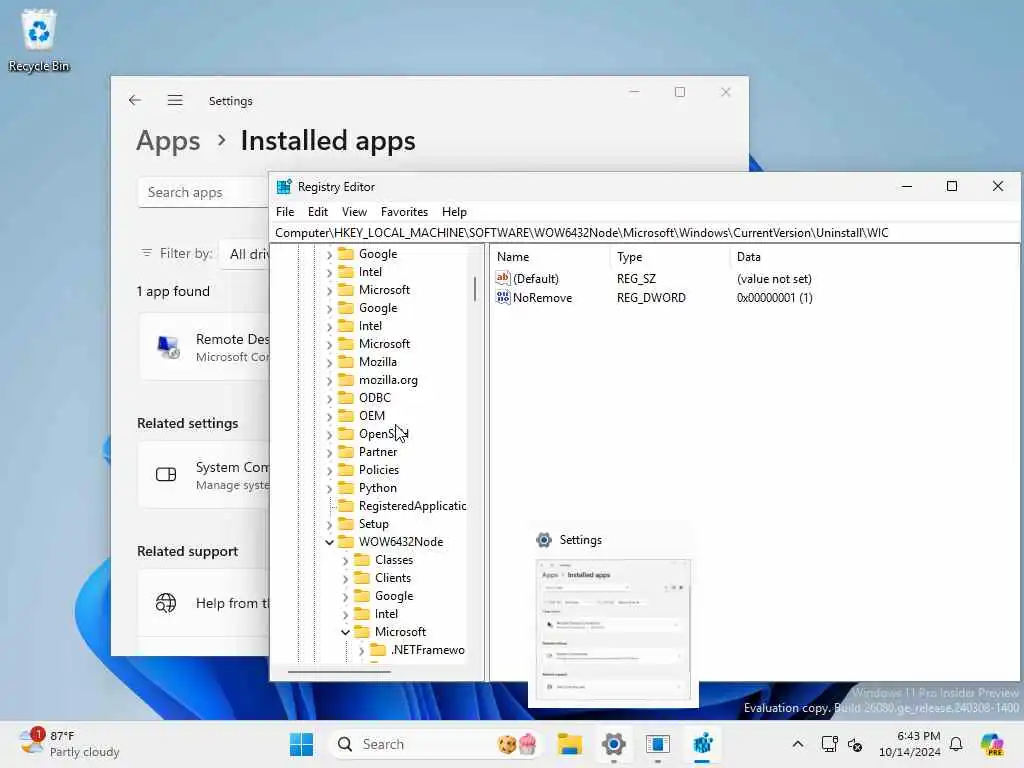Open the Filter by drives dropdown in Settings

click(x=245, y=254)
